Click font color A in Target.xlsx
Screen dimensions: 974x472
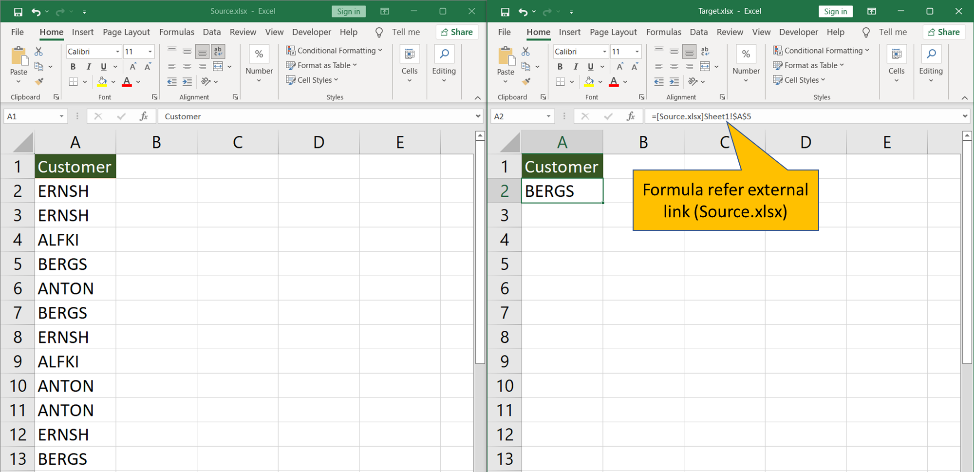point(614,81)
